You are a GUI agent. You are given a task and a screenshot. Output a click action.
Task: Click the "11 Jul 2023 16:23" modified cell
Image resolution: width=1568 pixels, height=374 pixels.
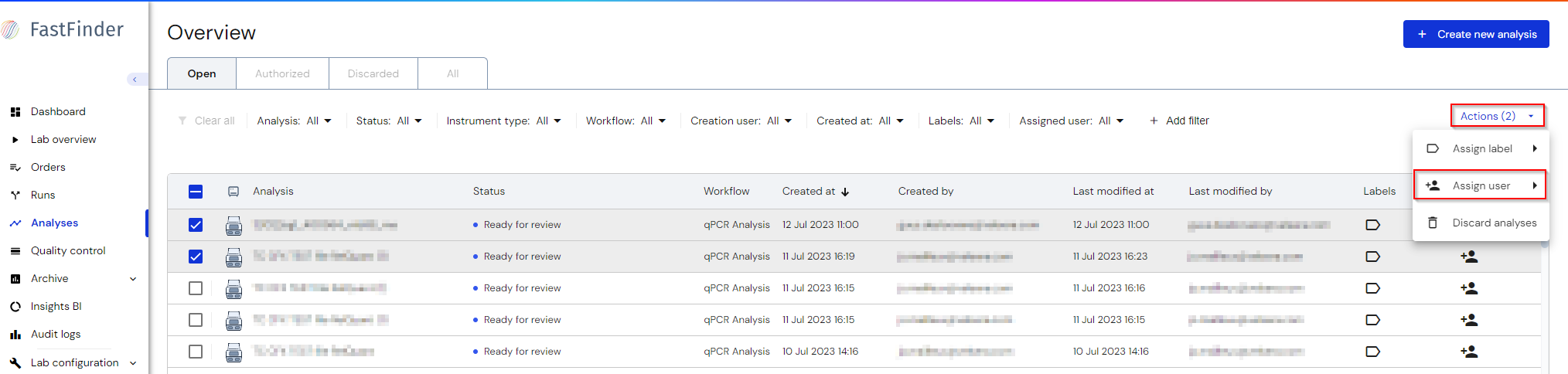click(x=1110, y=257)
